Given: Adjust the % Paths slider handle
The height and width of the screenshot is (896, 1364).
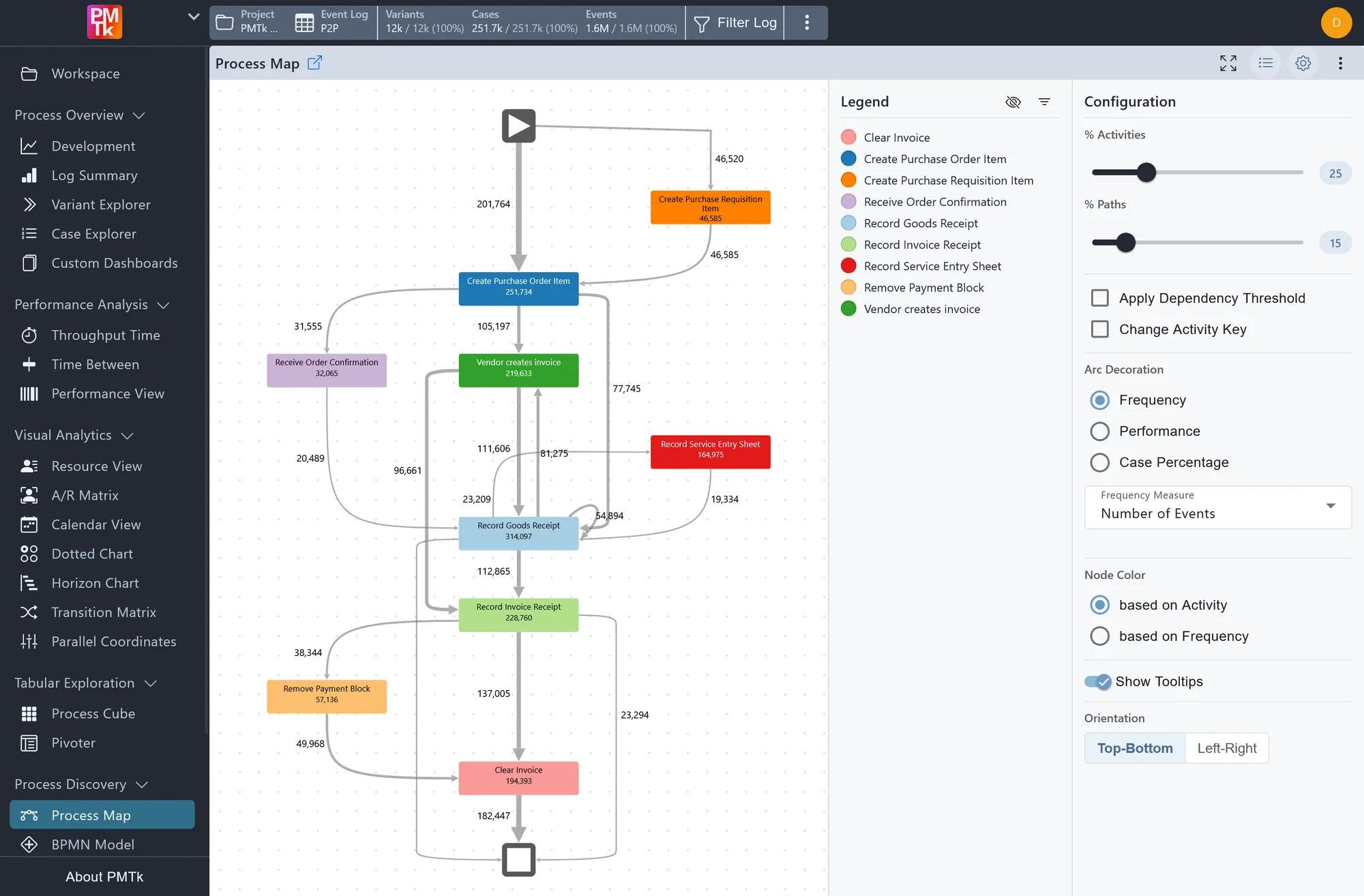Looking at the screenshot, I should (1125, 243).
